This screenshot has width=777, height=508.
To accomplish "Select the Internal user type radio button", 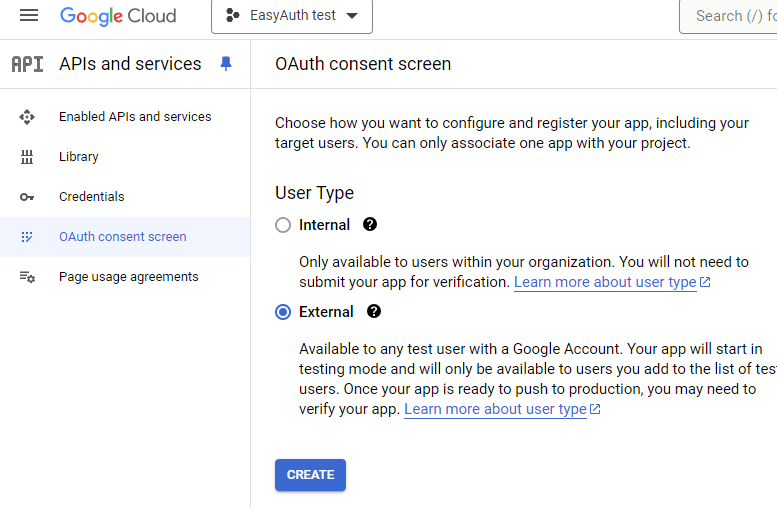I will (283, 225).
